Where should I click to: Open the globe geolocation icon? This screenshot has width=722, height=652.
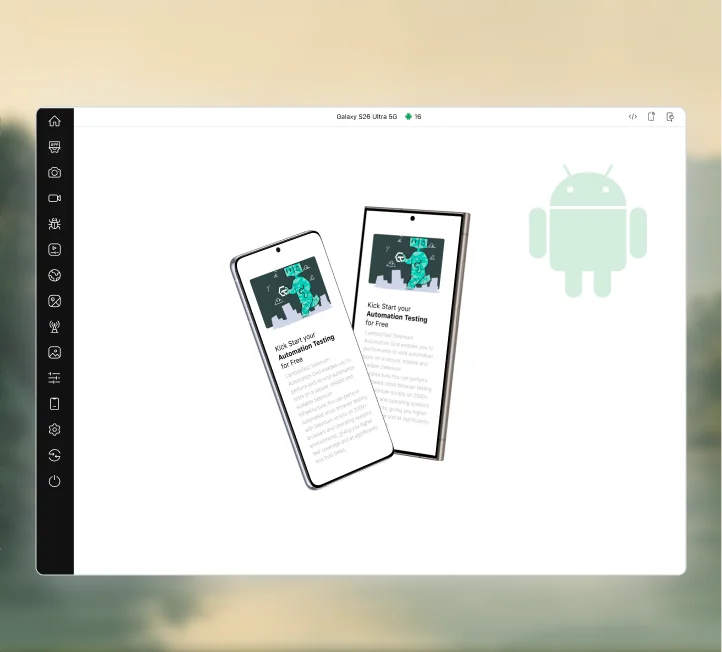click(54, 275)
